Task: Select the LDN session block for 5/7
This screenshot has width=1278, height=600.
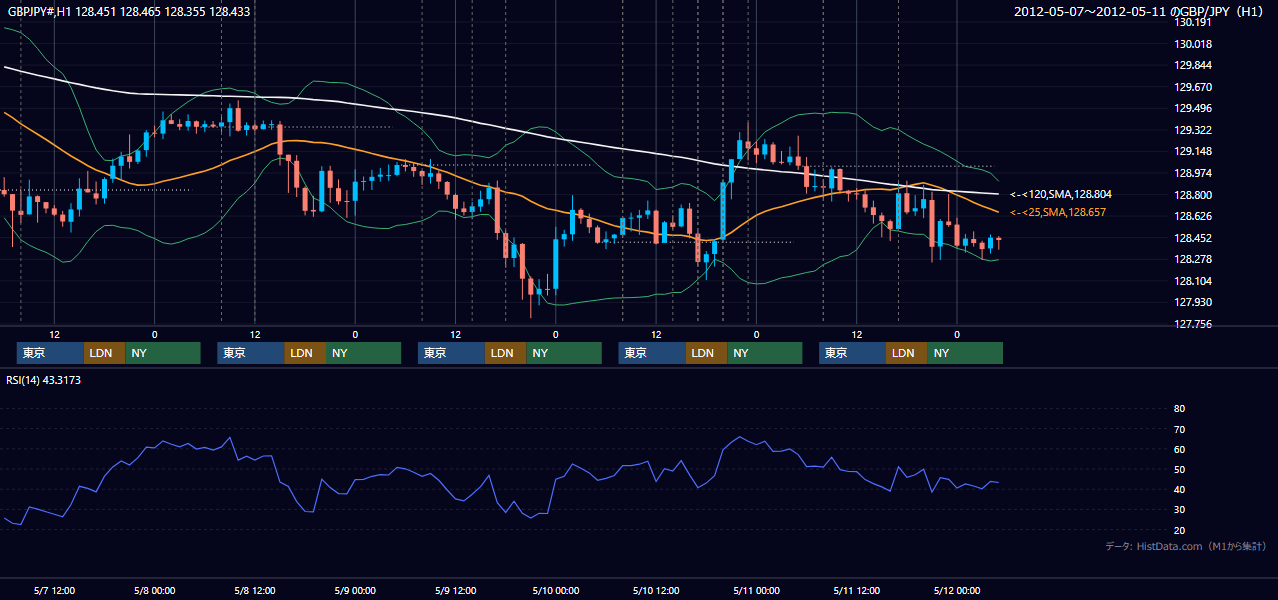Action: (104, 353)
